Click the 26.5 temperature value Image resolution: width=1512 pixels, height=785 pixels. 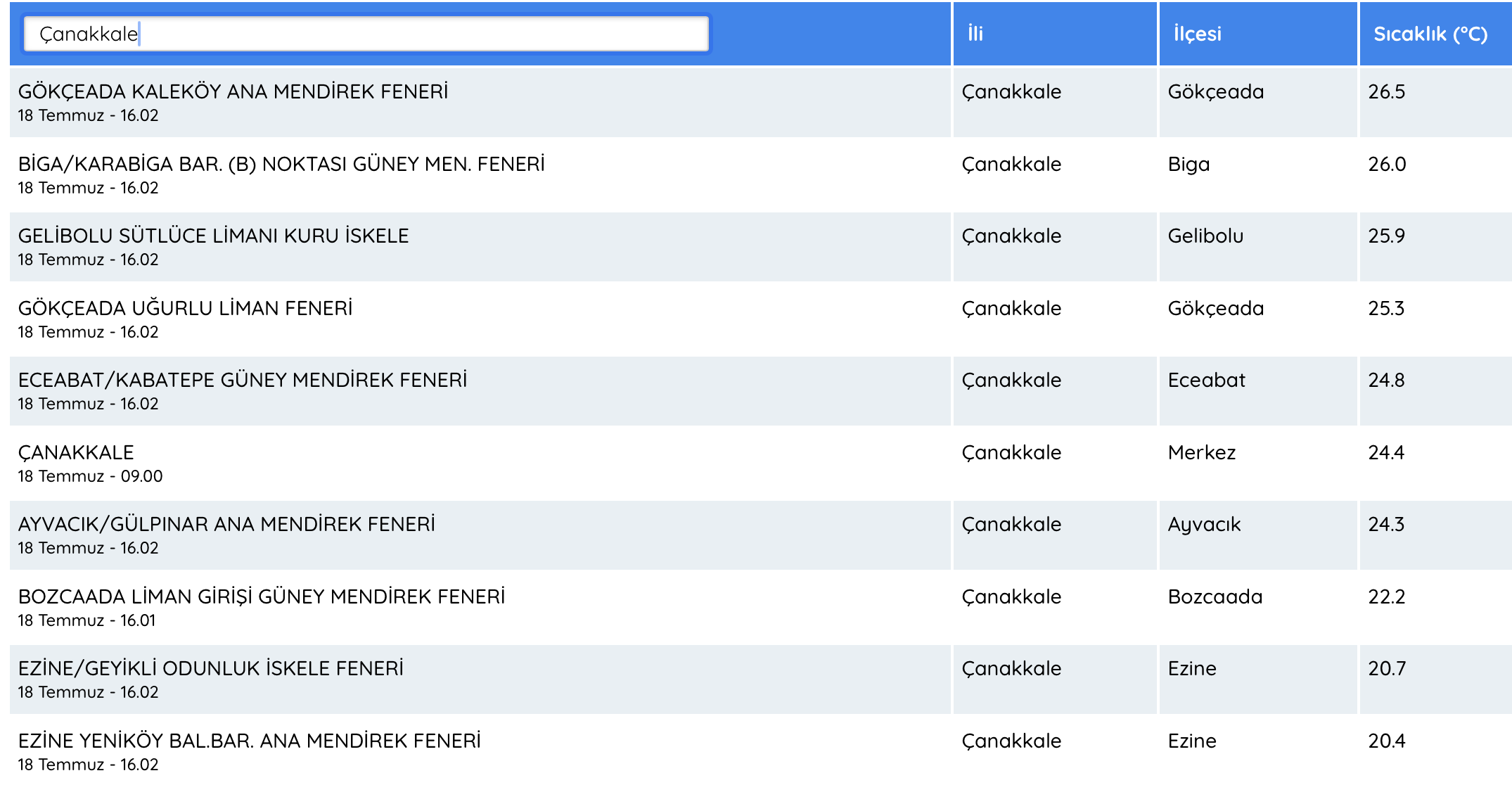point(1386,91)
